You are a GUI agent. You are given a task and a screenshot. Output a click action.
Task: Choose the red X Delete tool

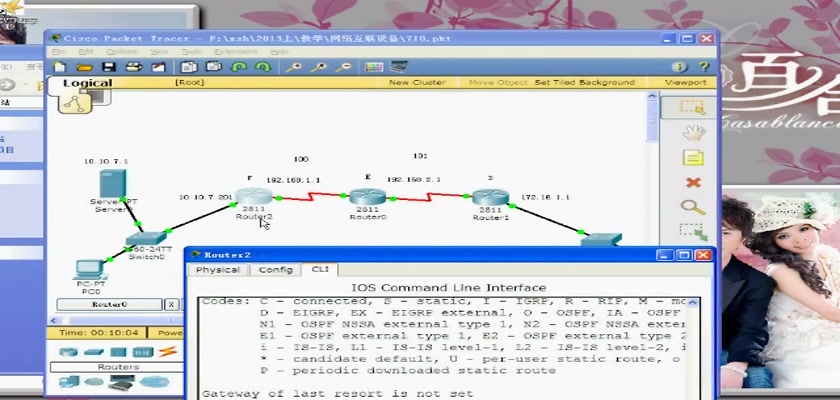[693, 183]
